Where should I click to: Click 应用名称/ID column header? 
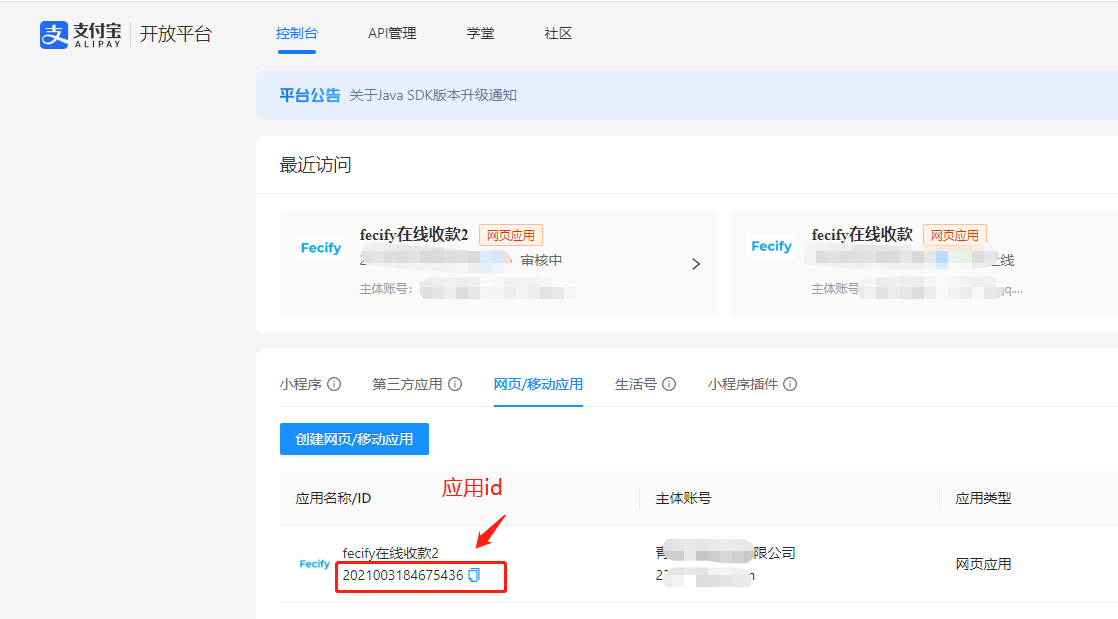tap(333, 498)
